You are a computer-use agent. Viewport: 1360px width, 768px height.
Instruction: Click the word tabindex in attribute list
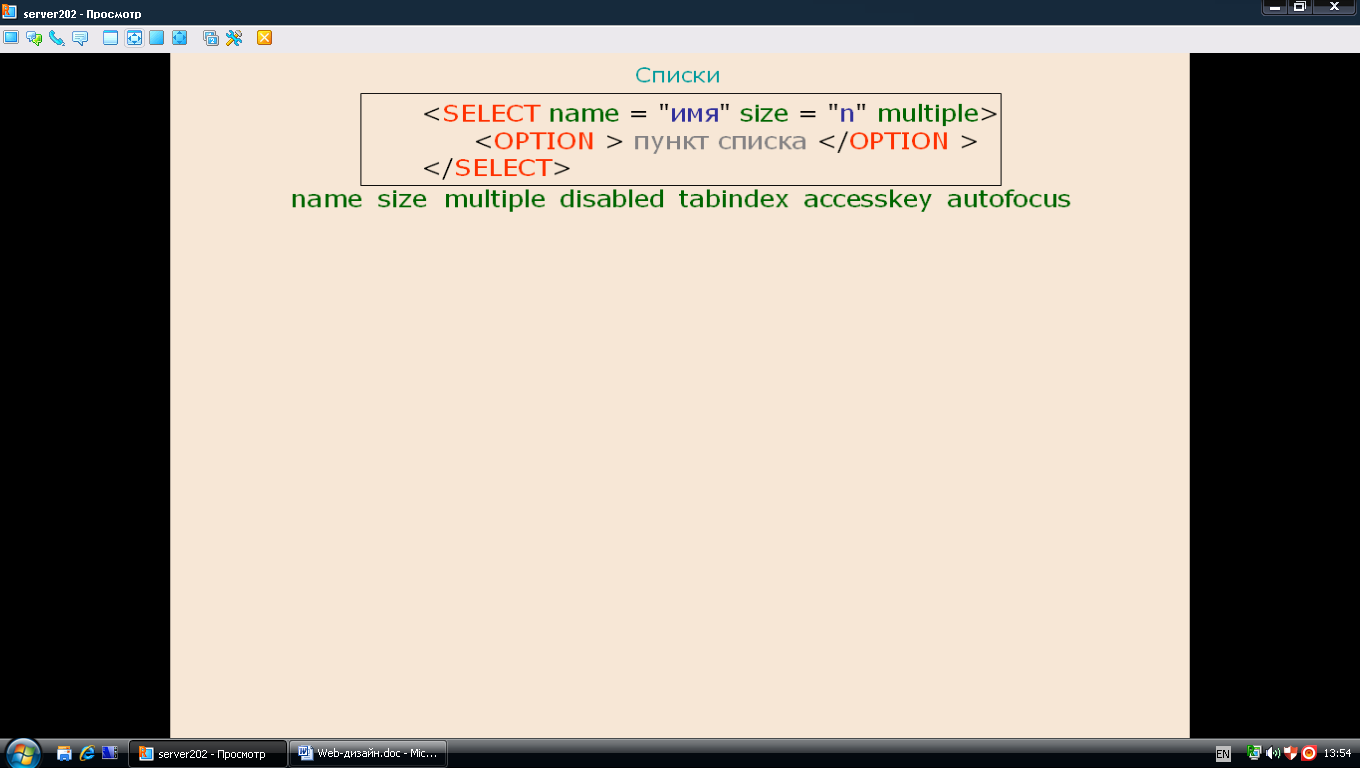tap(734, 199)
